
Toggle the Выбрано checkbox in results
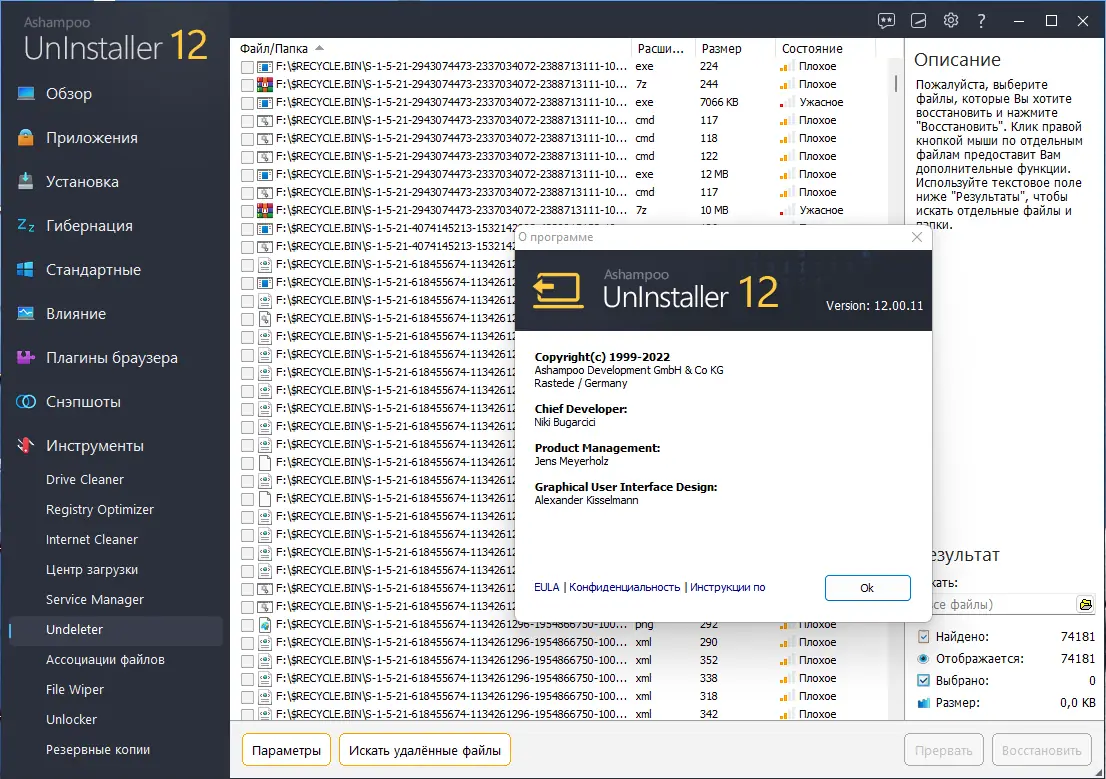pos(923,680)
